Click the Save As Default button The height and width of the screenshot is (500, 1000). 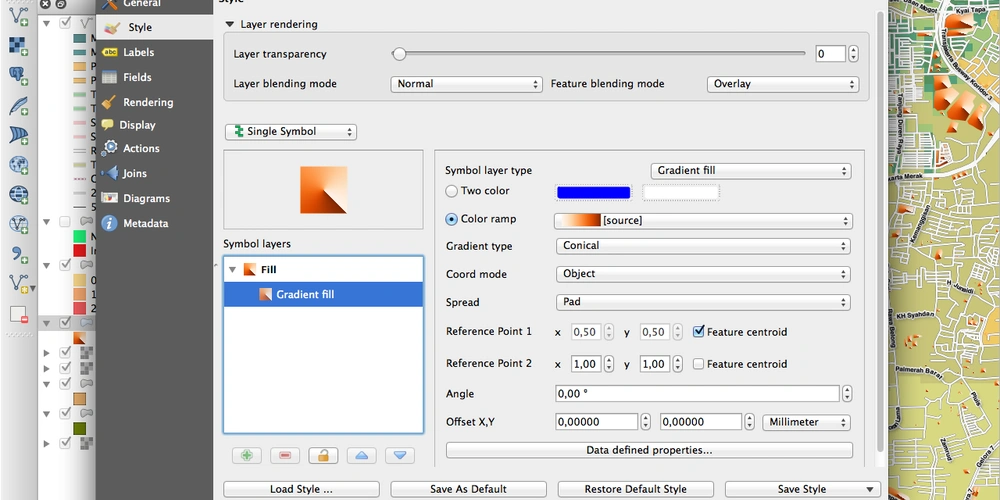[x=469, y=489]
